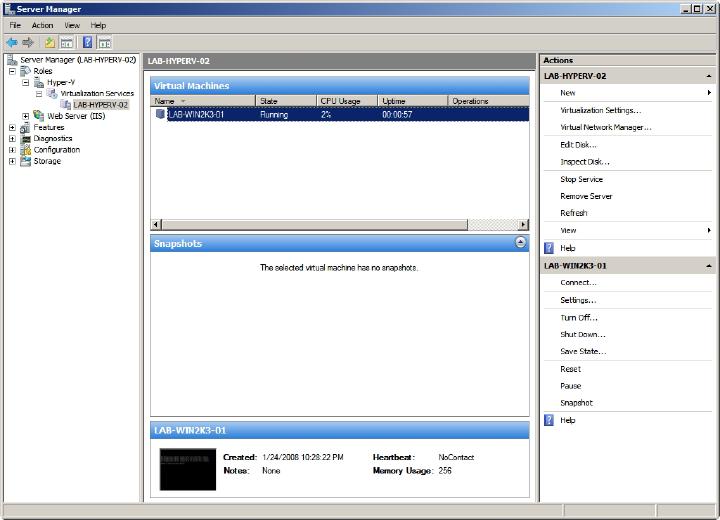Open the Action menu
This screenshot has height=520, width=720.
42,25
